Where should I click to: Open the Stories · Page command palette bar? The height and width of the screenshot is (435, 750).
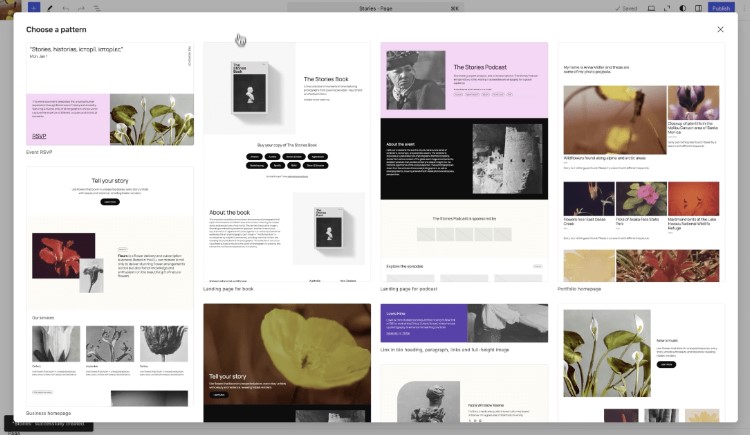pos(375,8)
